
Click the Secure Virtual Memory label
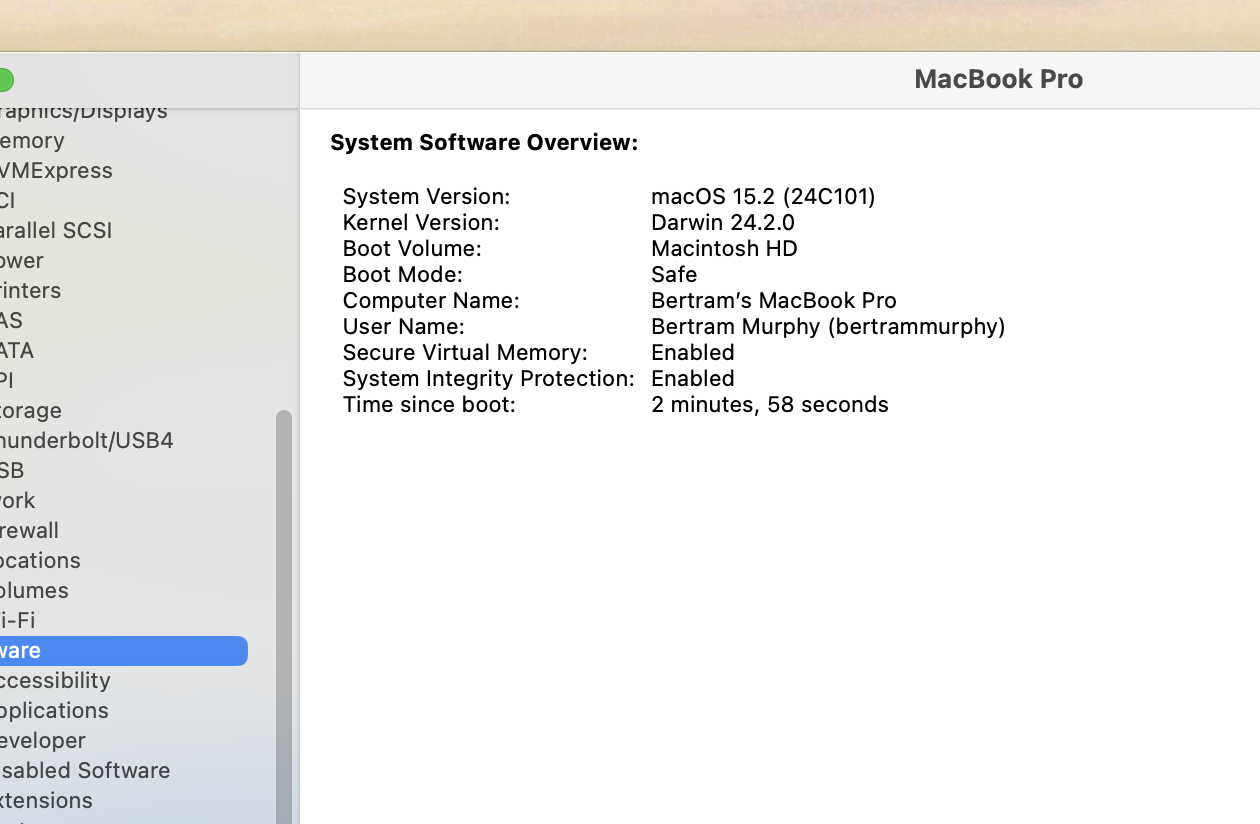[x=465, y=352]
